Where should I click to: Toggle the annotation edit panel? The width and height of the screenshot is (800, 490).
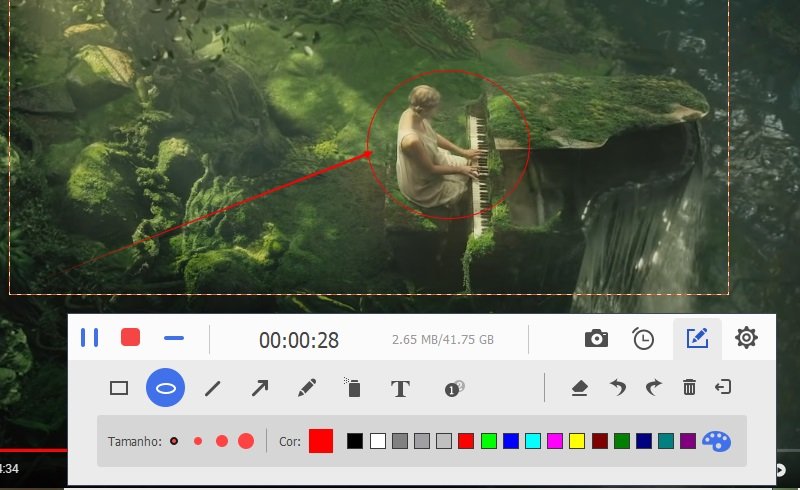click(x=697, y=338)
